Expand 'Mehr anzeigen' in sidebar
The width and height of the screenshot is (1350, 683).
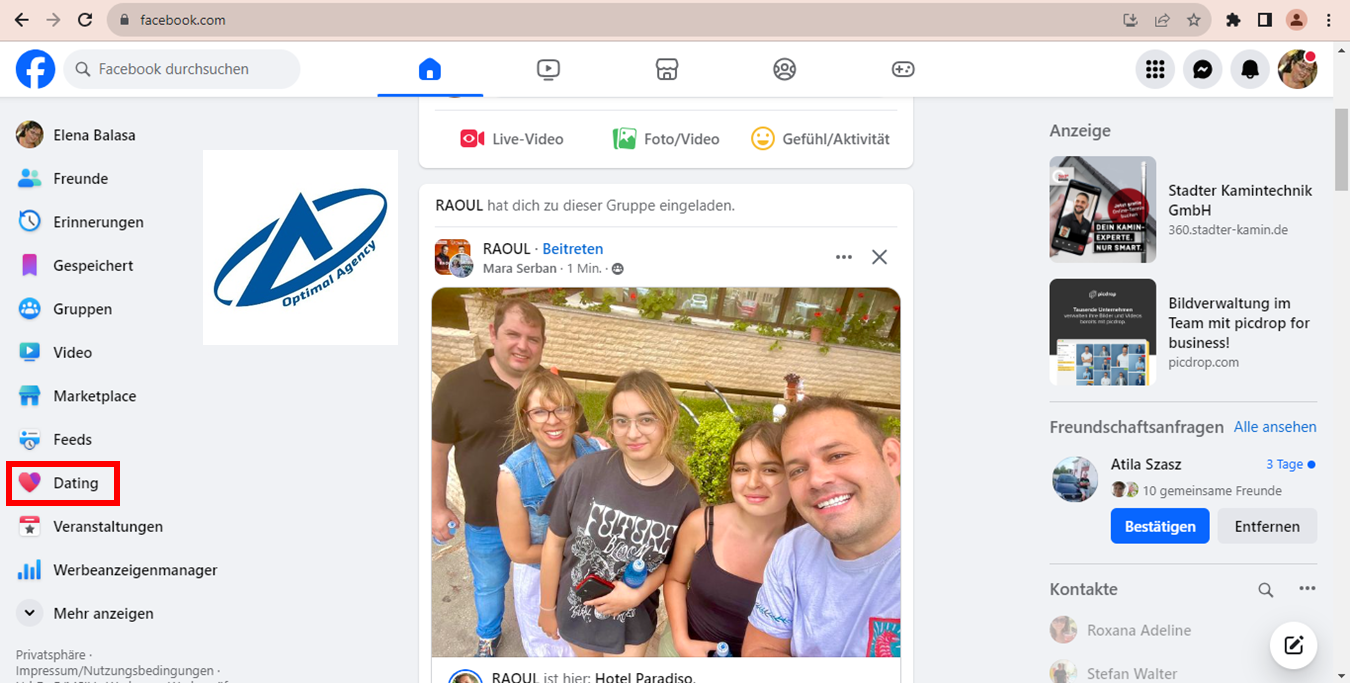[x=86, y=614]
